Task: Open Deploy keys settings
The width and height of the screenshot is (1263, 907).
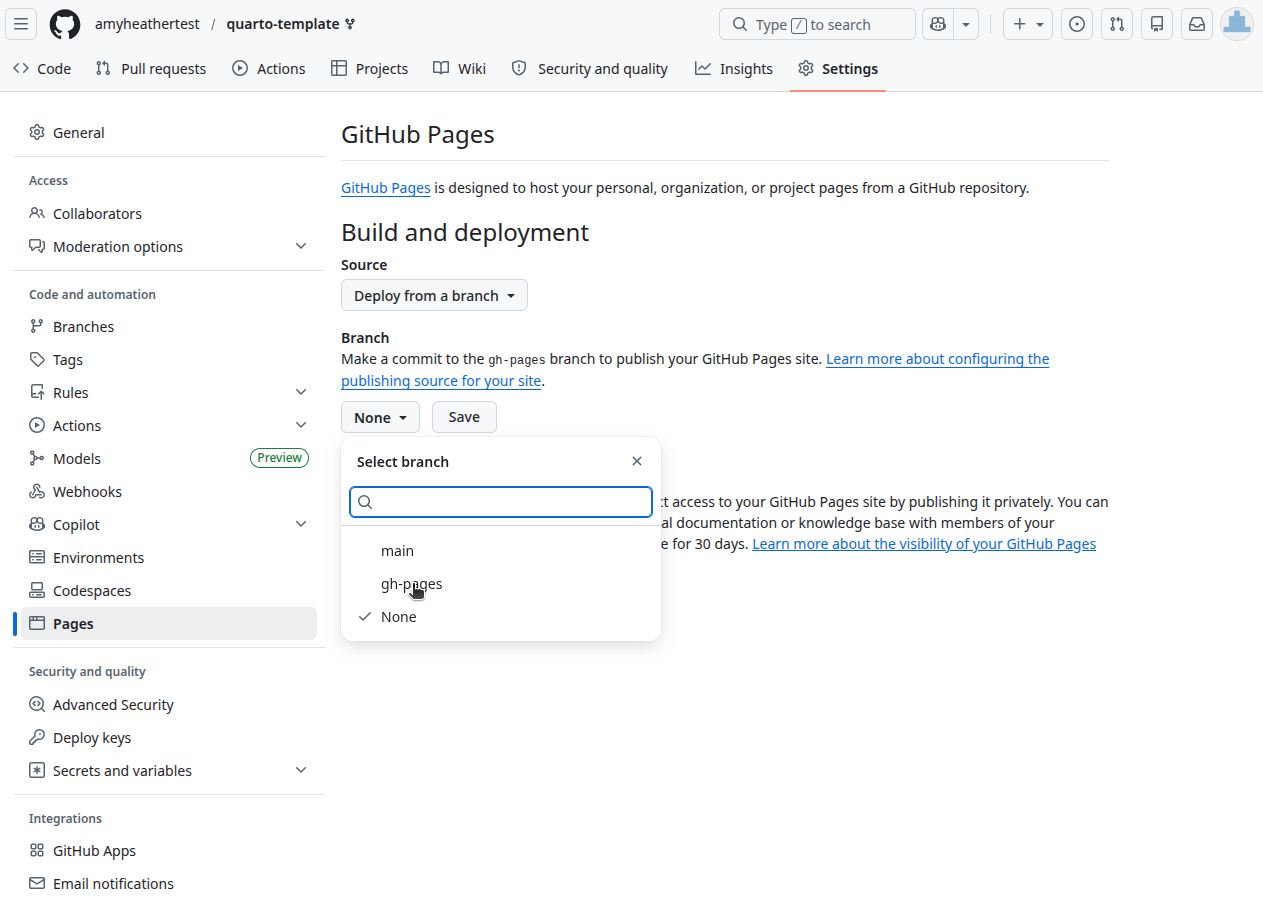Action: pyautogui.click(x=169, y=737)
